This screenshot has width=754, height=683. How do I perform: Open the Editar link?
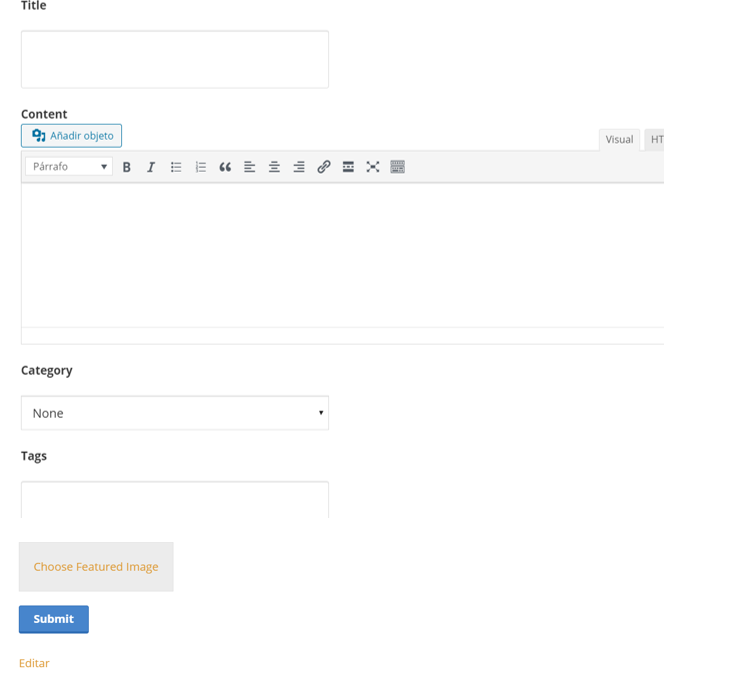34,663
